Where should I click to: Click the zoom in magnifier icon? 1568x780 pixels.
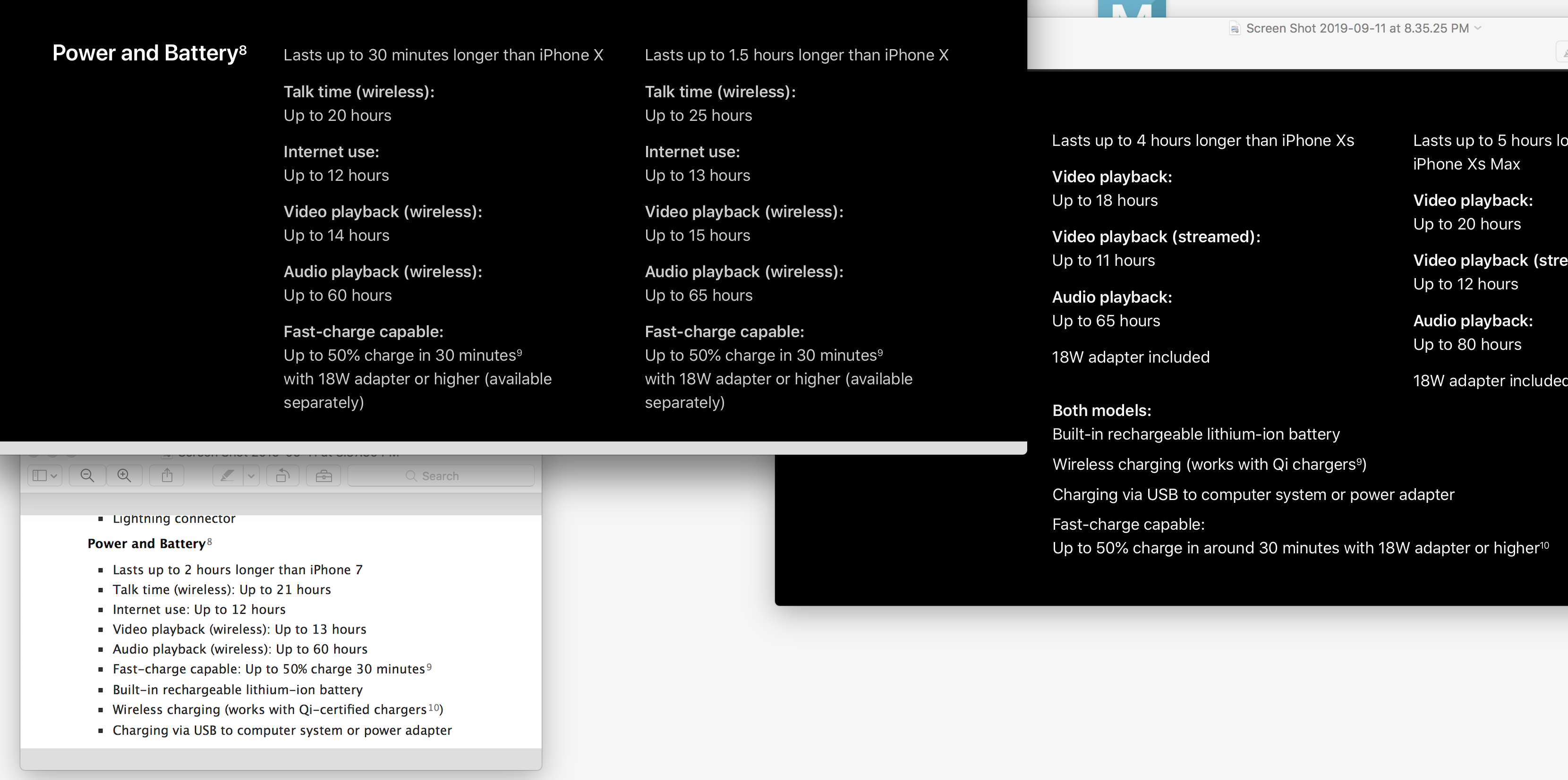coord(124,476)
